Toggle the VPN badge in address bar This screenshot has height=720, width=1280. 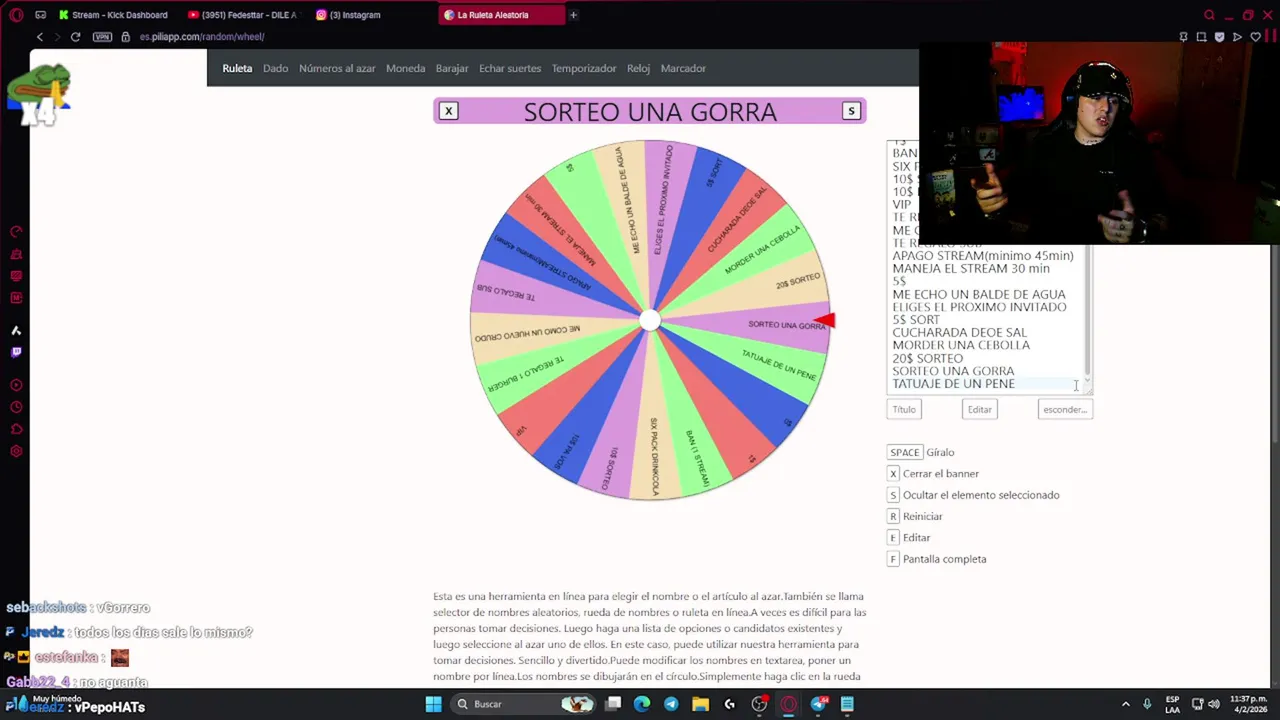point(102,37)
